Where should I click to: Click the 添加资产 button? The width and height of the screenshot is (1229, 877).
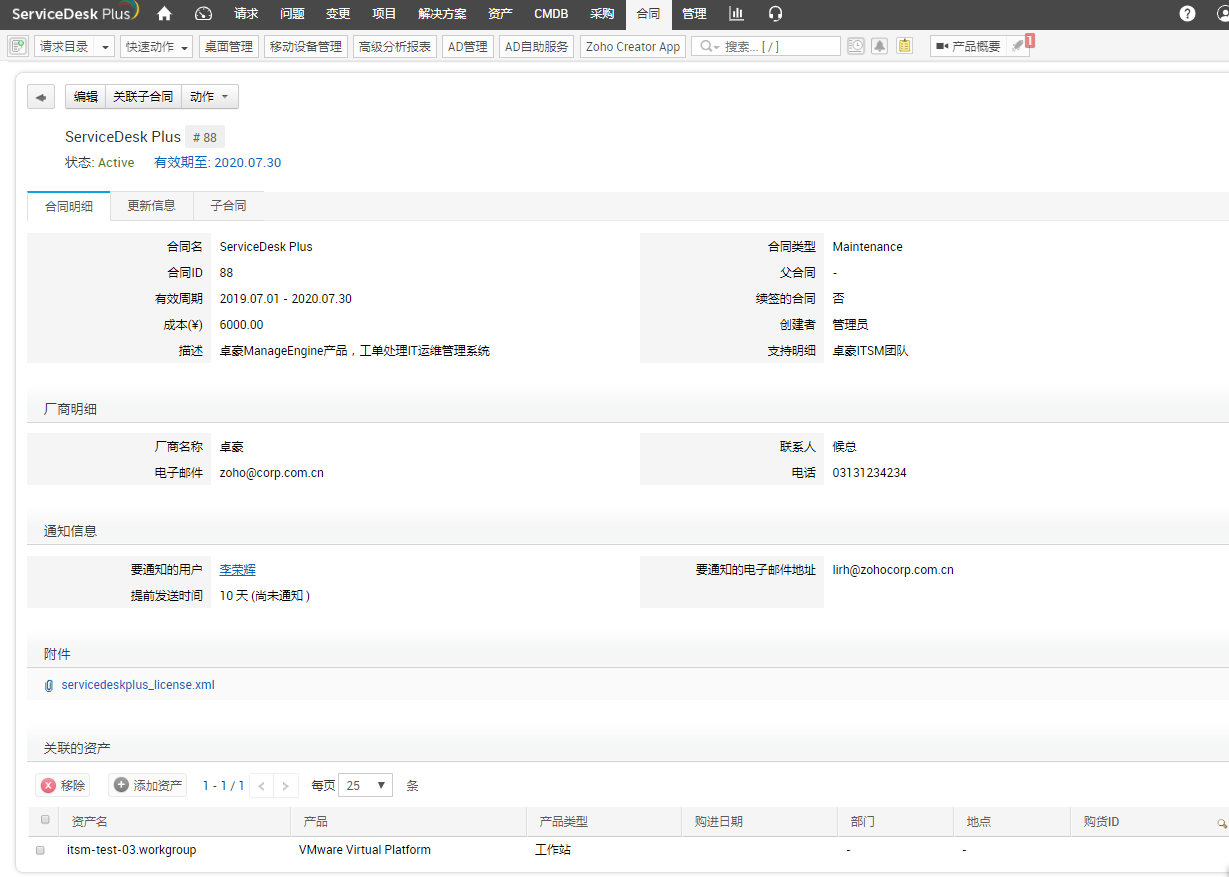click(148, 786)
